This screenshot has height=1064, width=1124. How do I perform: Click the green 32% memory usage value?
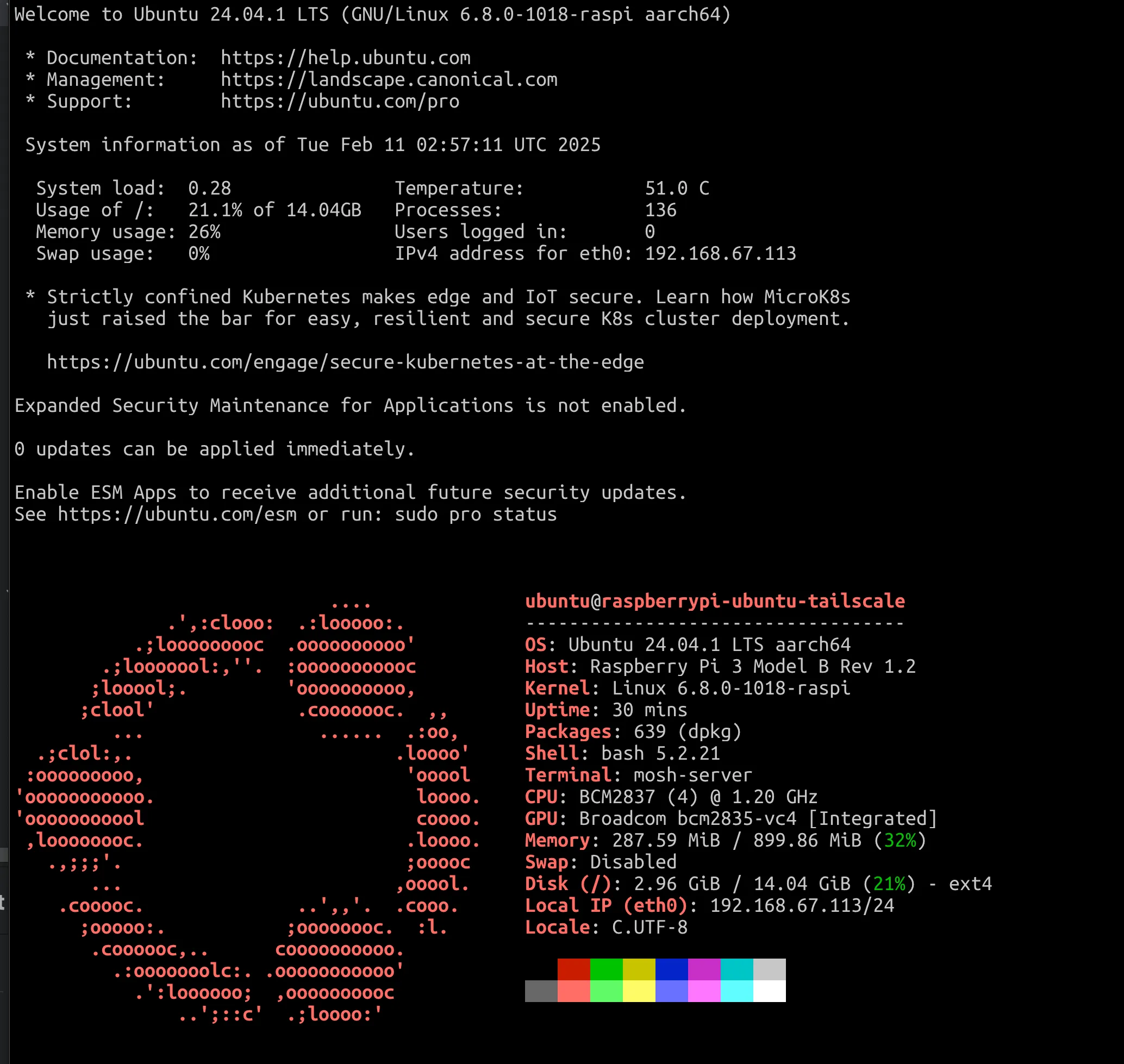pos(900,841)
